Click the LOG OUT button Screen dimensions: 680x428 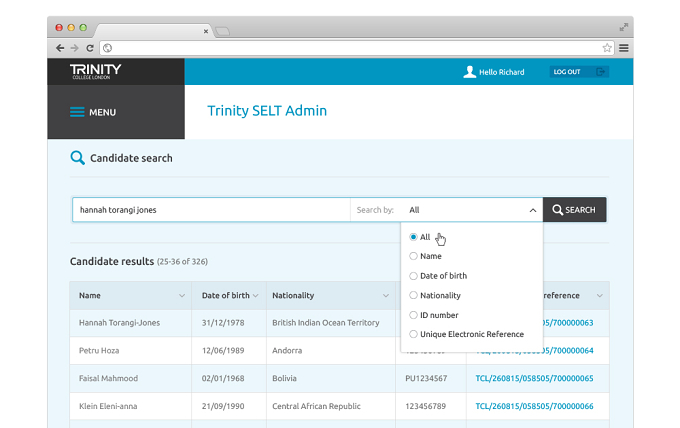[579, 72]
